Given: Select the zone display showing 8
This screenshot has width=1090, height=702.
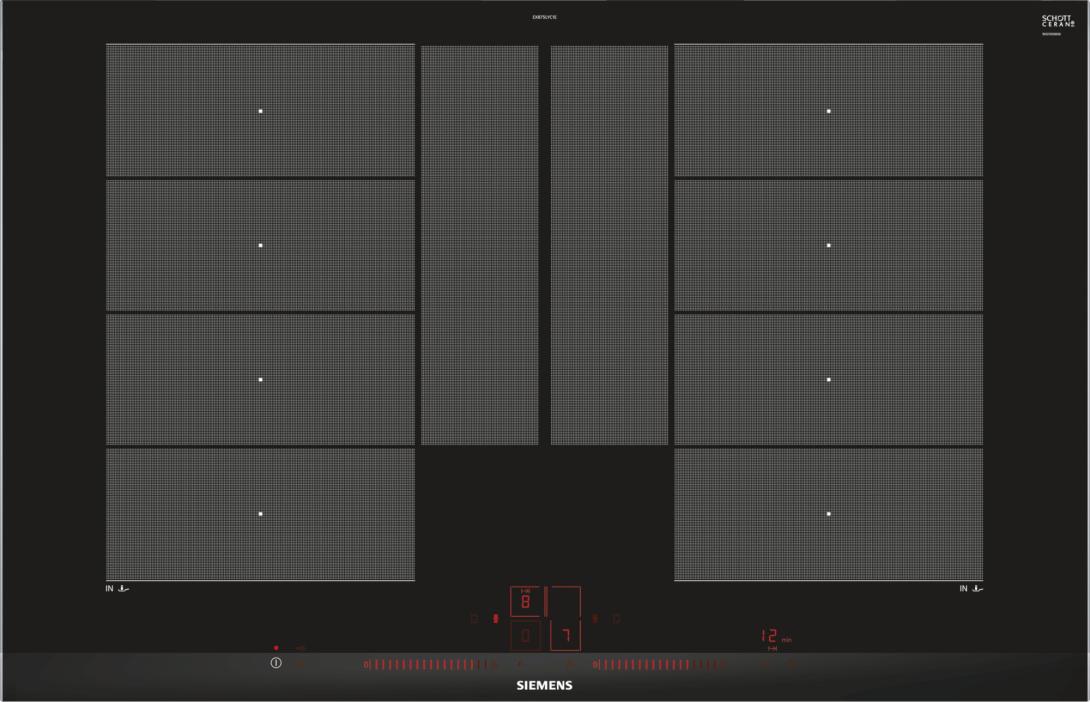Looking at the screenshot, I should [526, 602].
